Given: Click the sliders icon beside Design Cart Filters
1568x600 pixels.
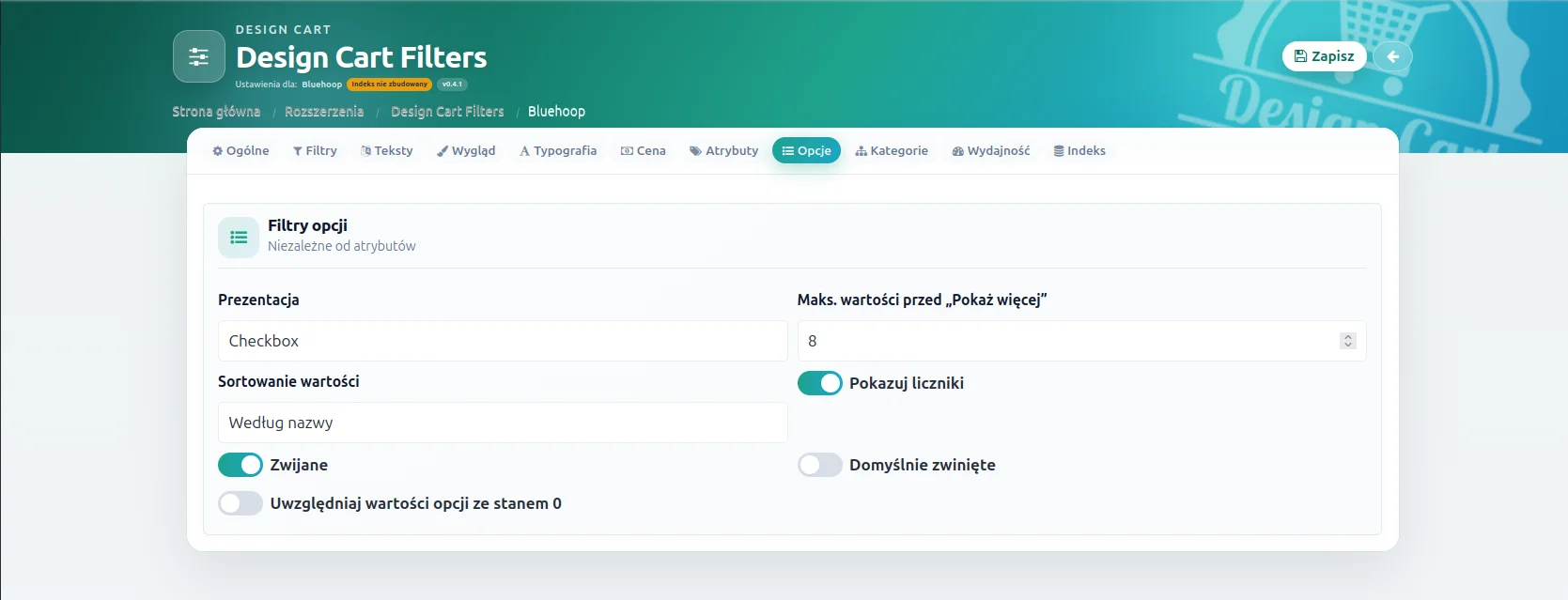Looking at the screenshot, I should coord(198,56).
